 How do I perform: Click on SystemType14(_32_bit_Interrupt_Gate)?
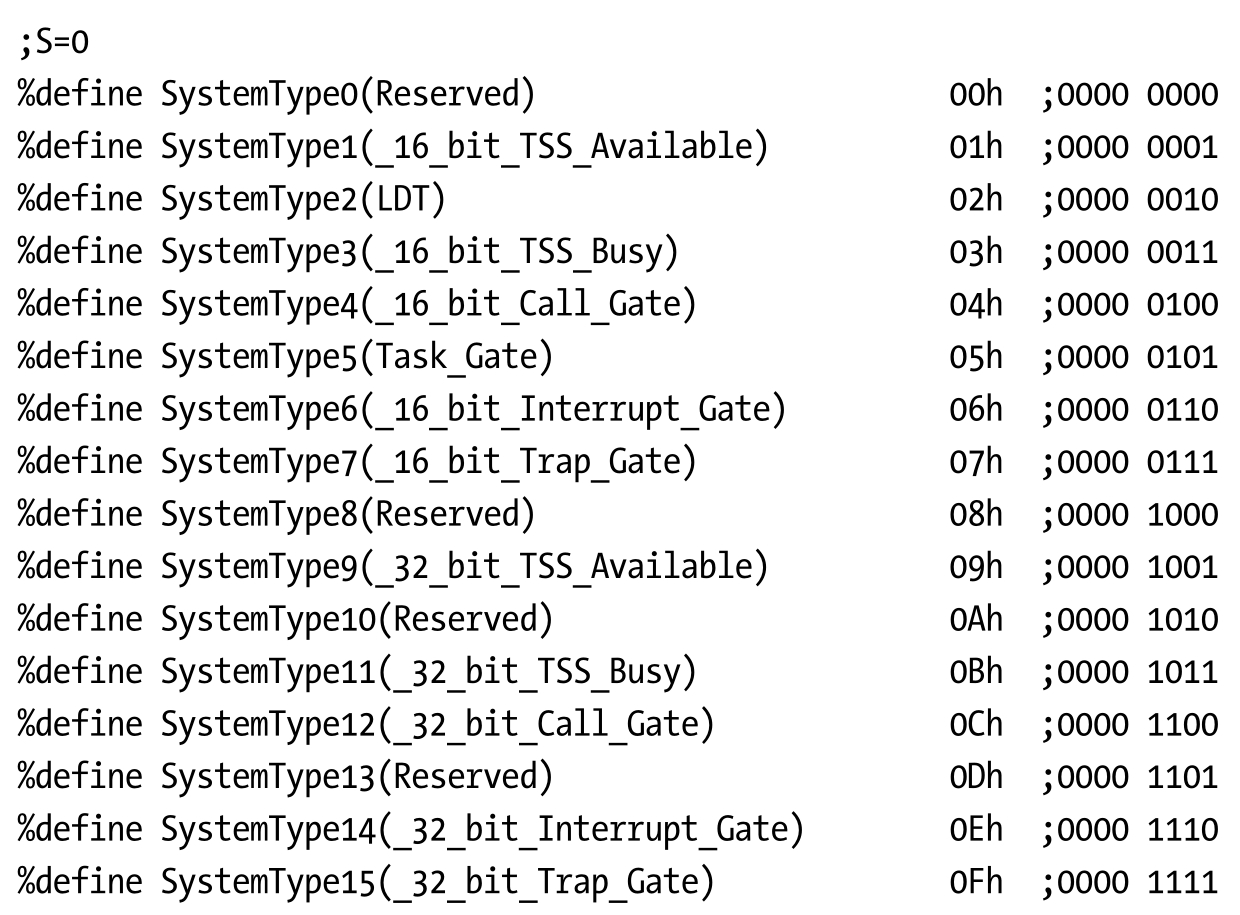point(482,829)
